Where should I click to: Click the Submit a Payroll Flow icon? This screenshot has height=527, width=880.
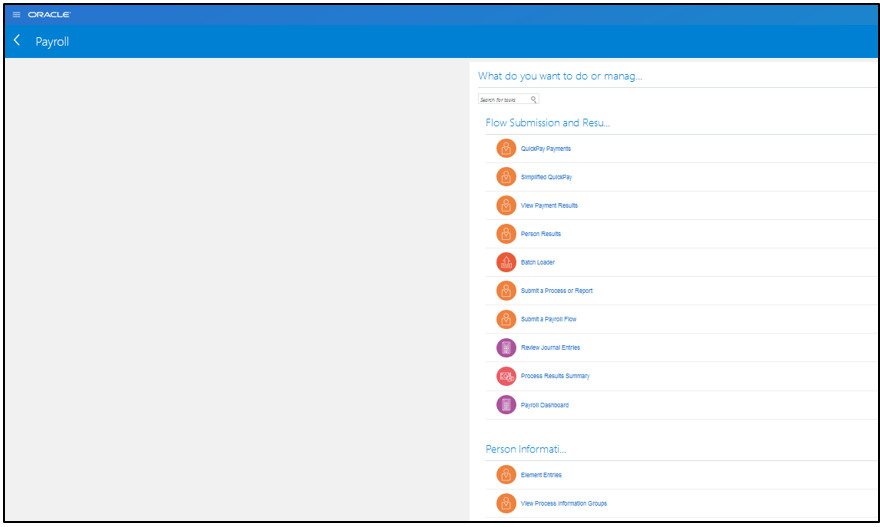506,319
